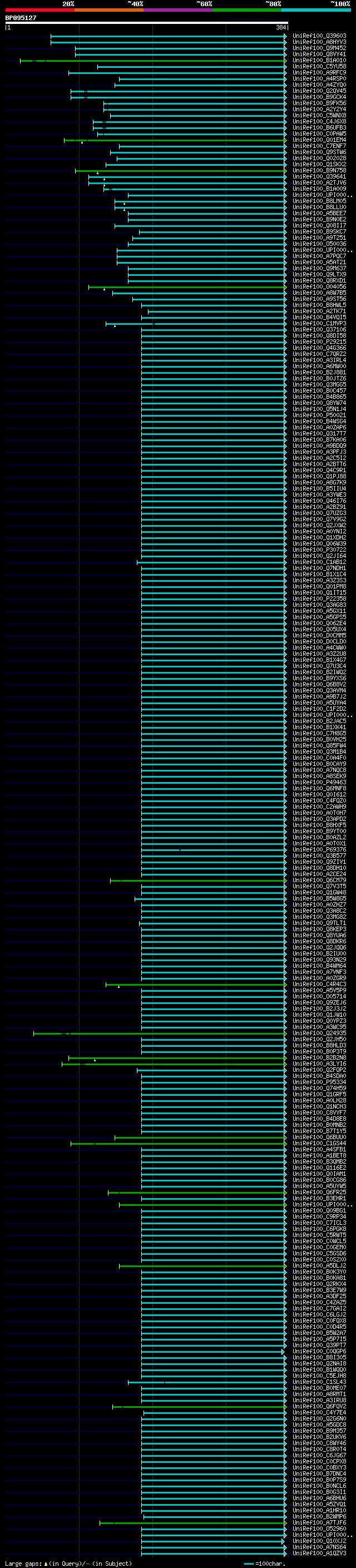Open hit UniRef100_C5EJH8
Image resolution: width=356 pixels, height=1568 pixels.
click(319, 1376)
